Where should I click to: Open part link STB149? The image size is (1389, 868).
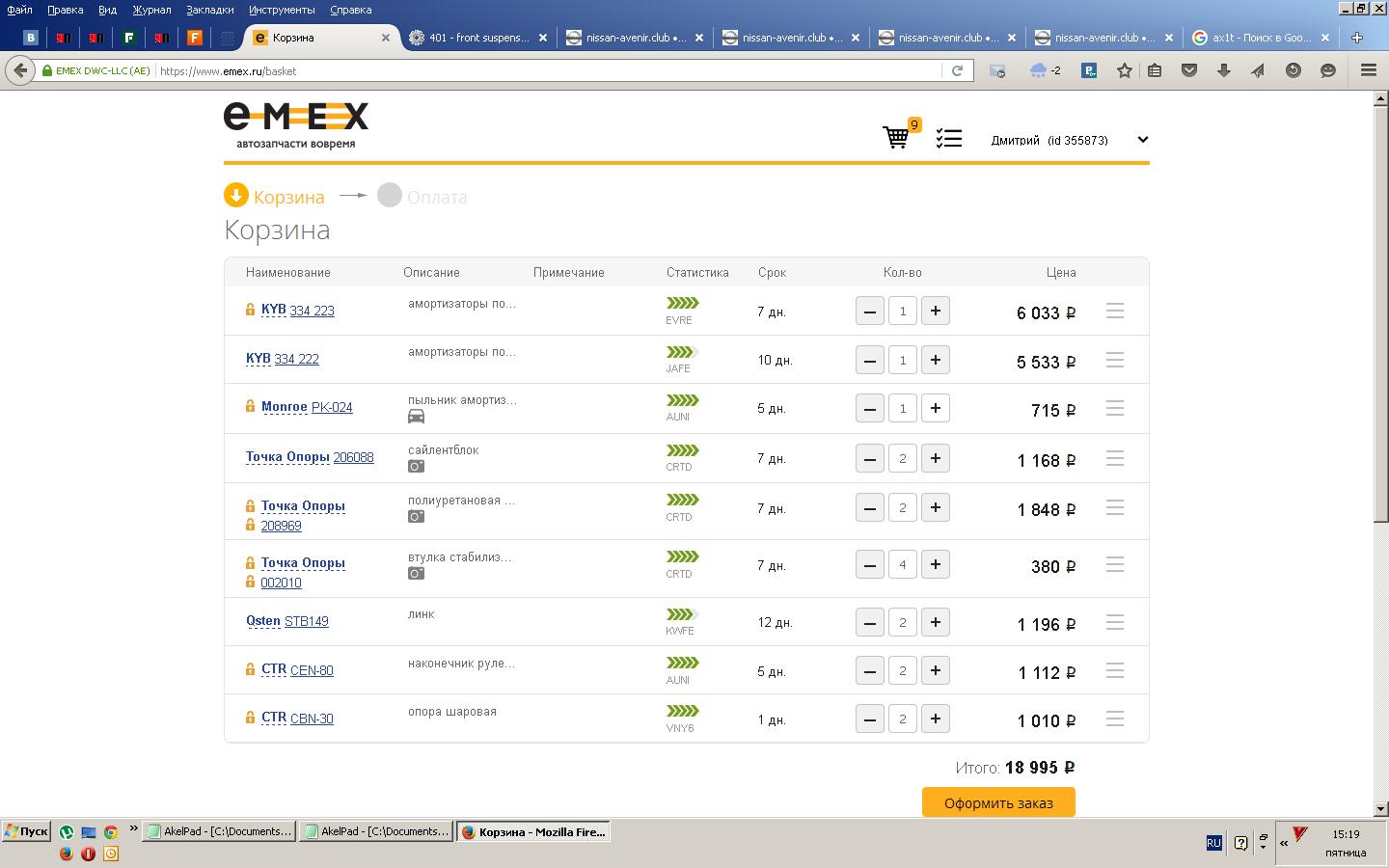click(x=307, y=621)
